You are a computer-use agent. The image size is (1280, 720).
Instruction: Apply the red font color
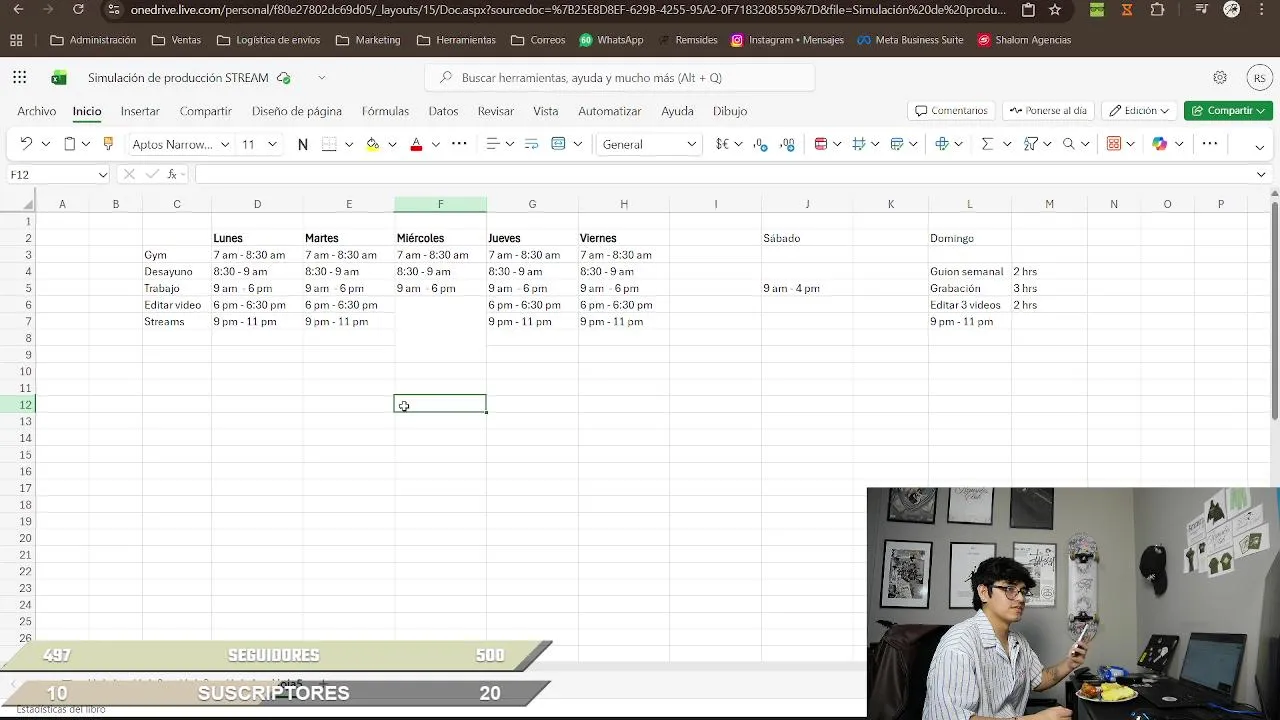coord(416,144)
